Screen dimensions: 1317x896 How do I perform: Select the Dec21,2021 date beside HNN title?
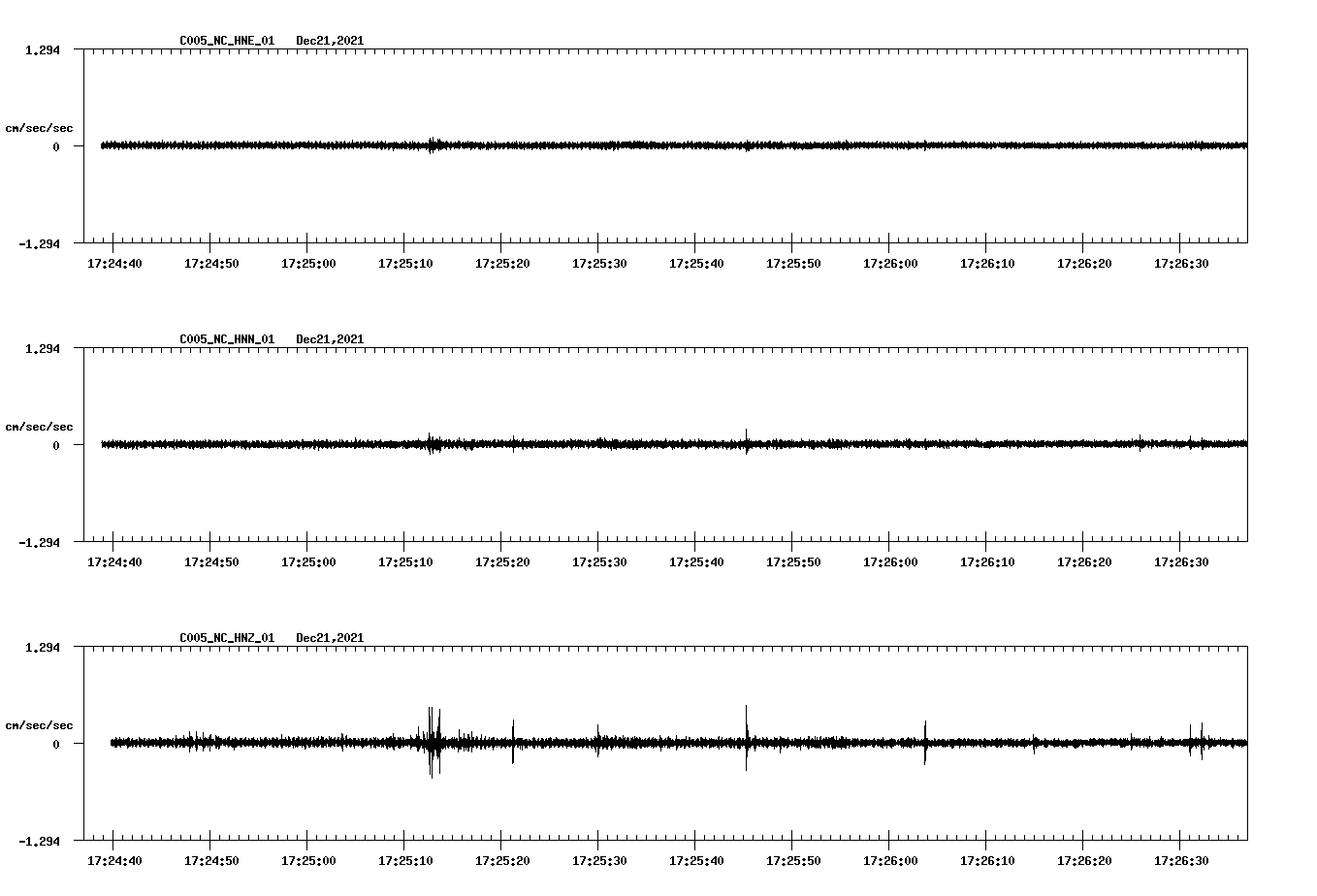click(x=330, y=339)
